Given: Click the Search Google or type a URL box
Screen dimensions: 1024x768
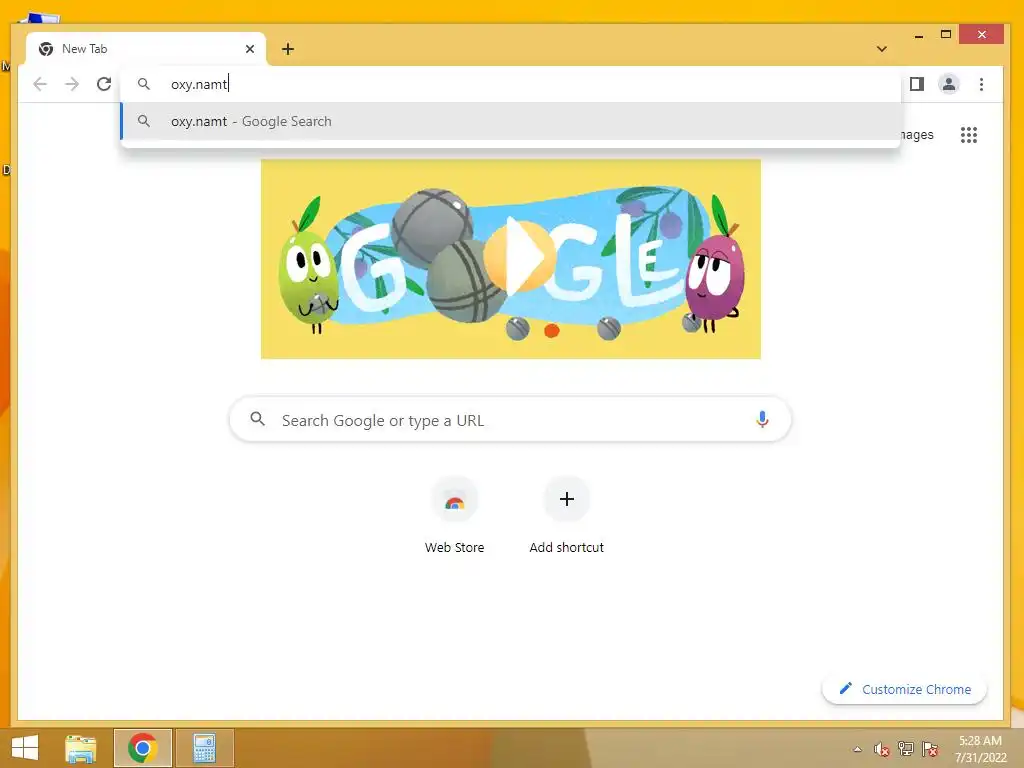Looking at the screenshot, I should (x=510, y=420).
